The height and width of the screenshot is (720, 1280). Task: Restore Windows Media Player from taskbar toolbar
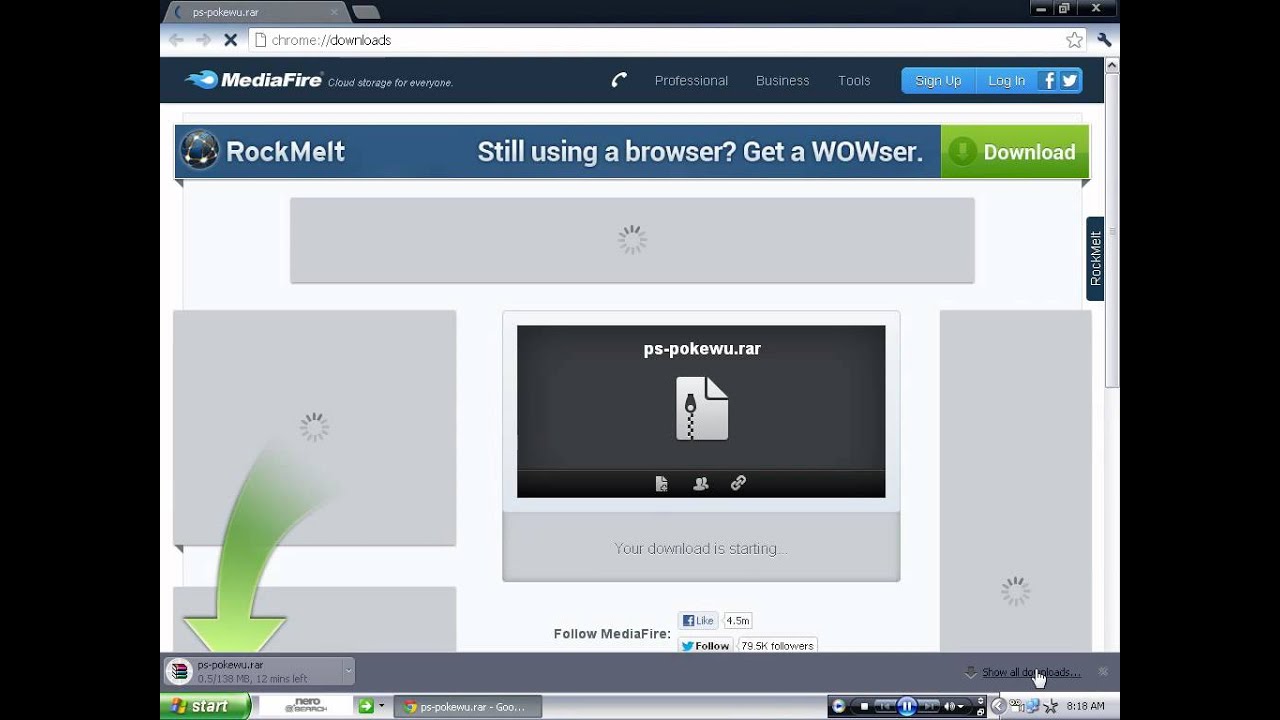coord(982,711)
